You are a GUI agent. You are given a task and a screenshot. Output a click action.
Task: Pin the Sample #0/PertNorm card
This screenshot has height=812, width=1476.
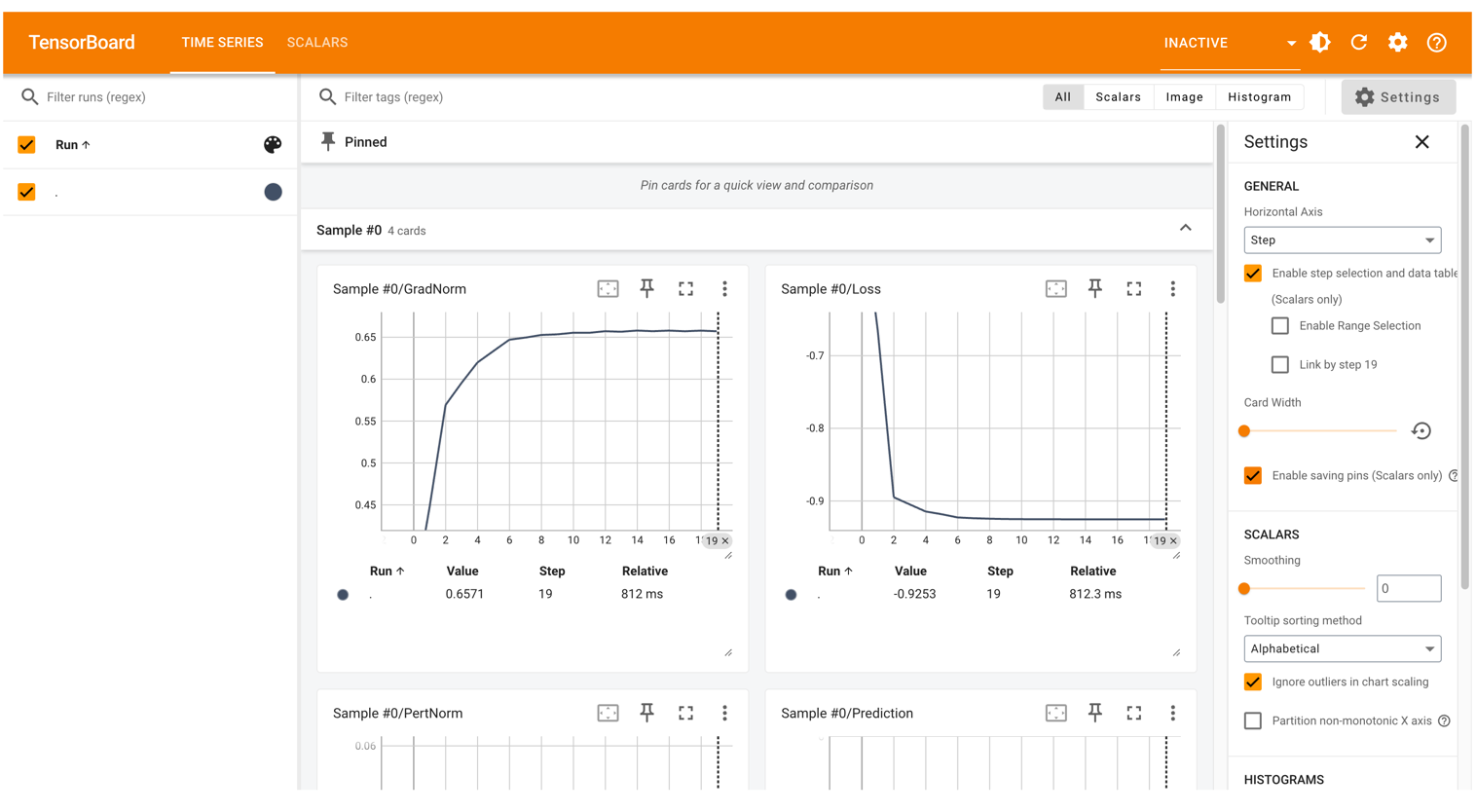[646, 714]
